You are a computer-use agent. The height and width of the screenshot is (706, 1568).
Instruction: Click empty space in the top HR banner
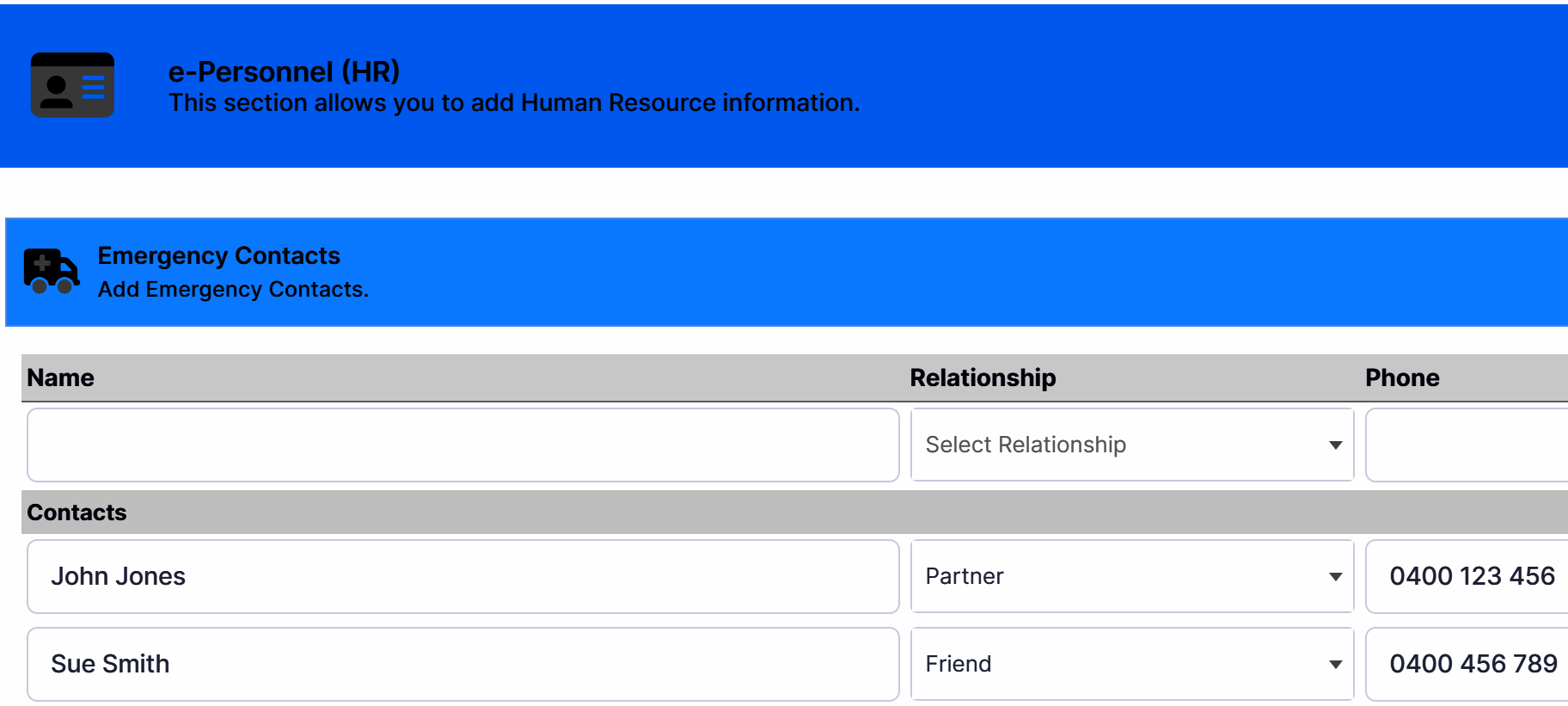click(x=1204, y=86)
